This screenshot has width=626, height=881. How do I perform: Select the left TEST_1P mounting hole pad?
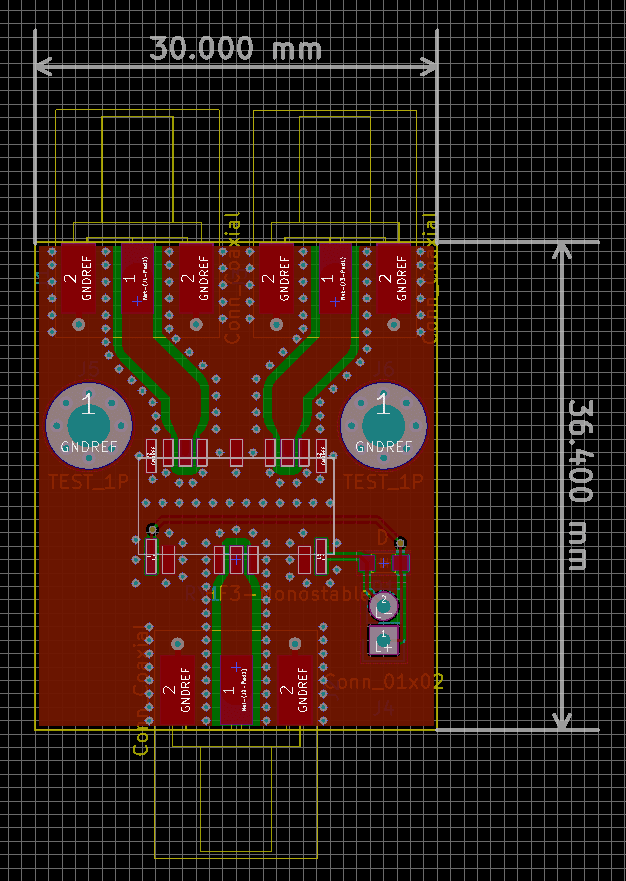(89, 426)
